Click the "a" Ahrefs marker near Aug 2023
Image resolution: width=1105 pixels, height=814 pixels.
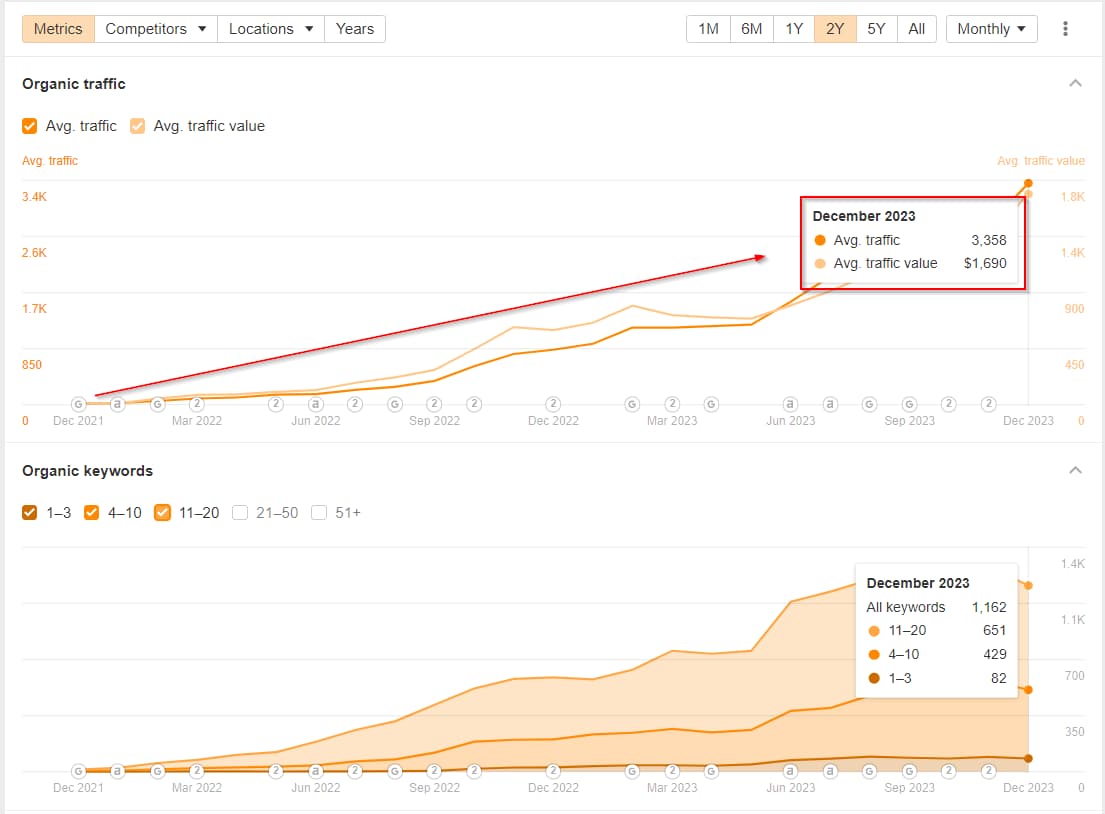[830, 403]
